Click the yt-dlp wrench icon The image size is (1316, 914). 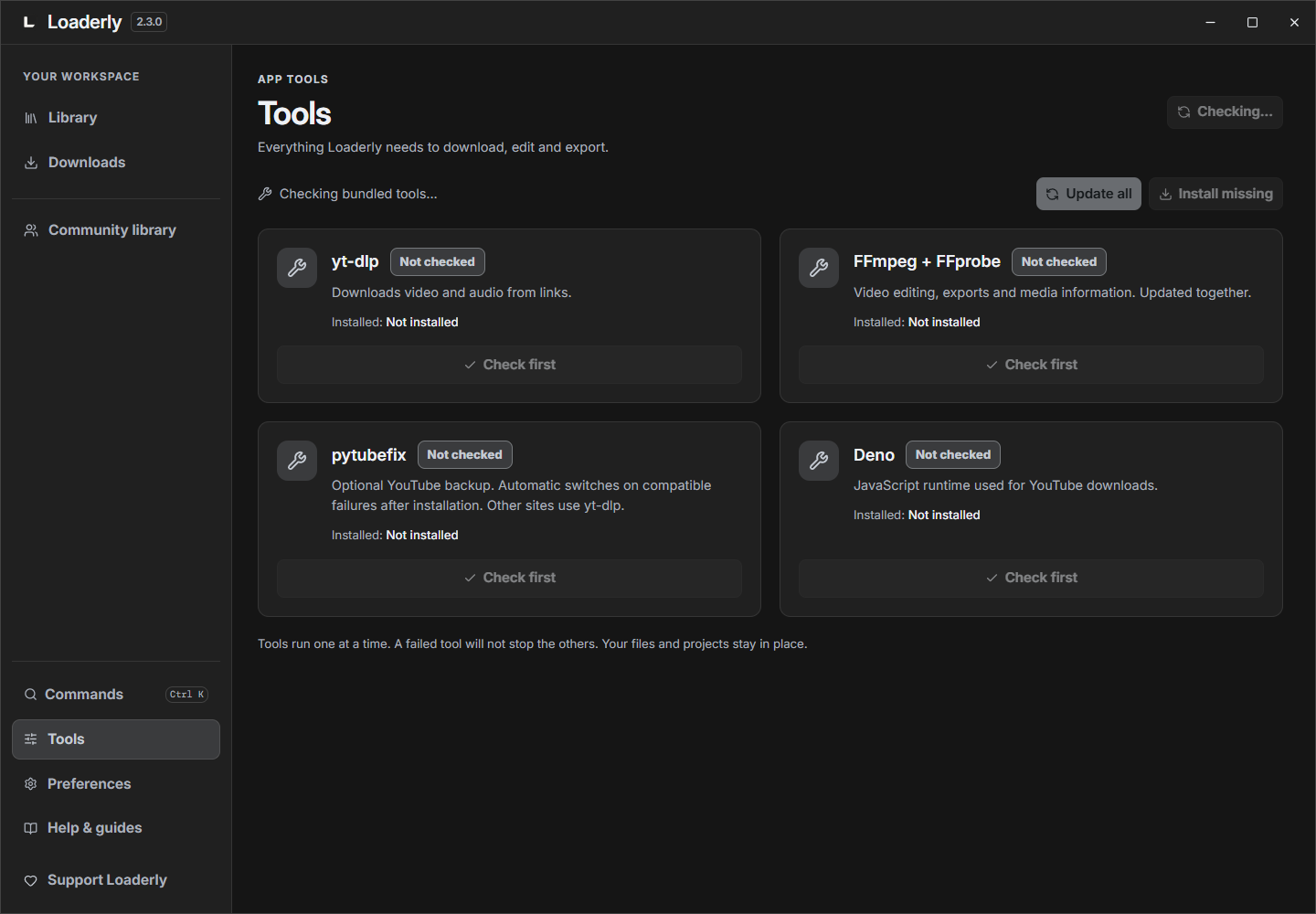coord(297,268)
